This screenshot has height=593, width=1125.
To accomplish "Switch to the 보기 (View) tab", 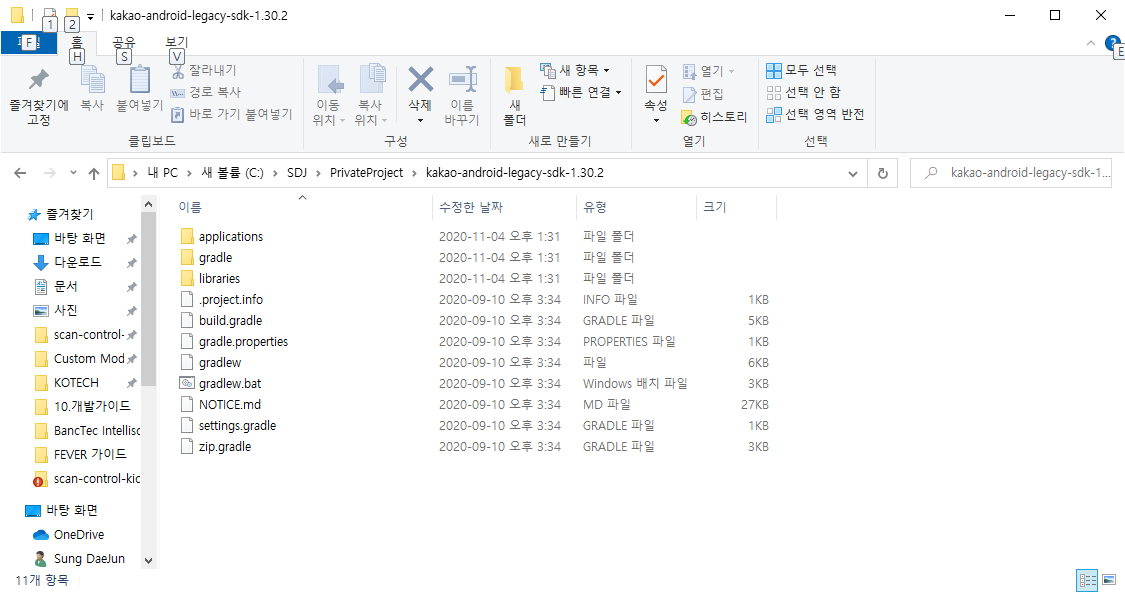I will point(176,43).
